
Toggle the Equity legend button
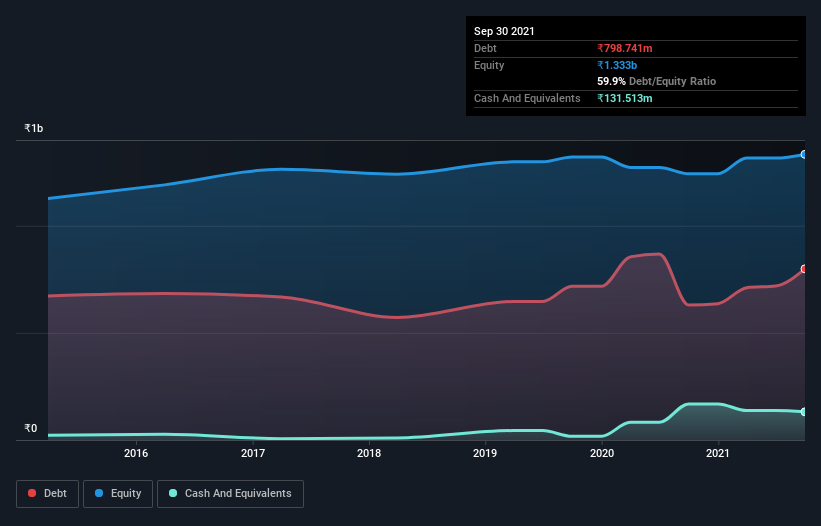coord(118,494)
